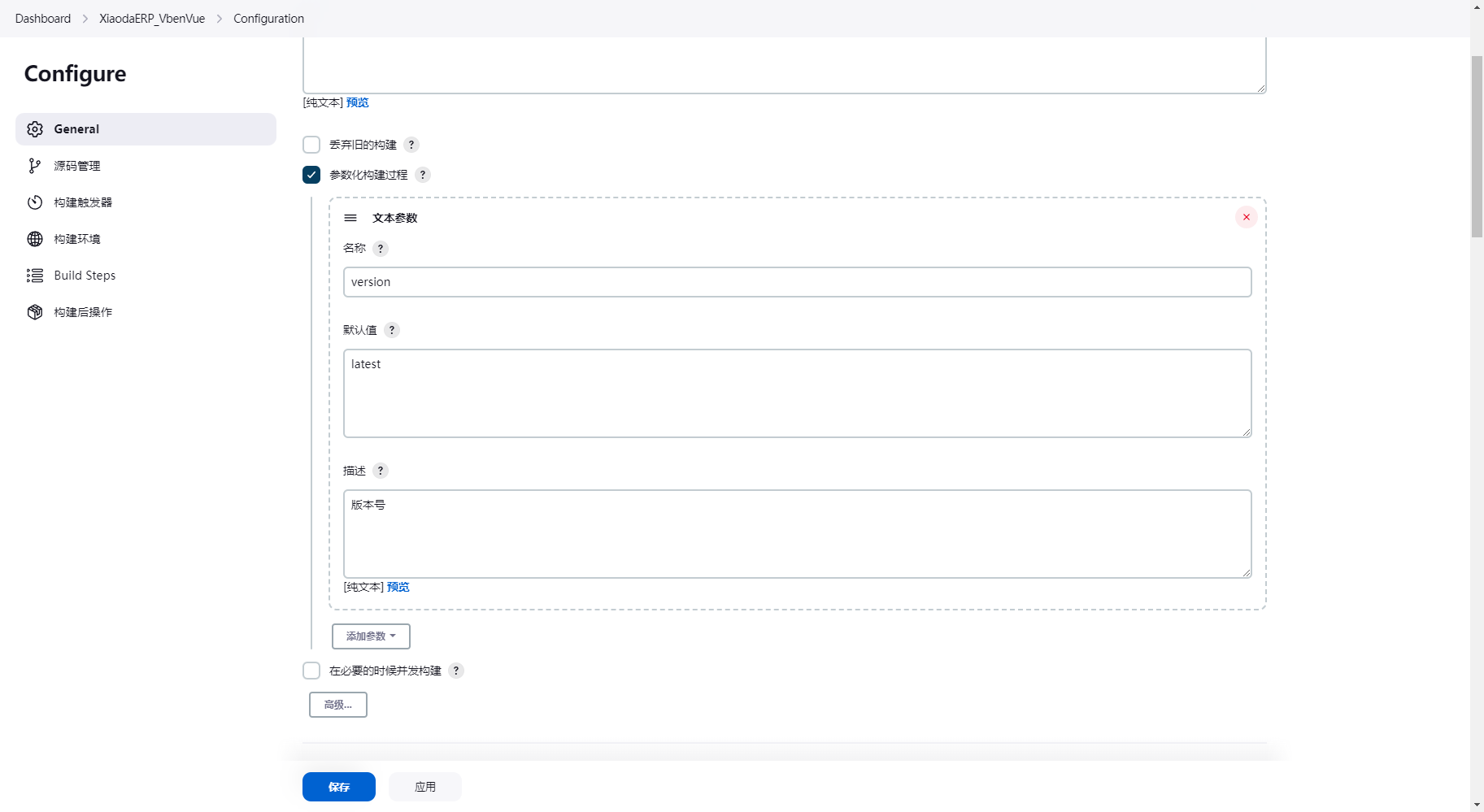This screenshot has width=1484, height=812.
Task: Click the 构建环境 globe icon
Action: click(x=35, y=239)
